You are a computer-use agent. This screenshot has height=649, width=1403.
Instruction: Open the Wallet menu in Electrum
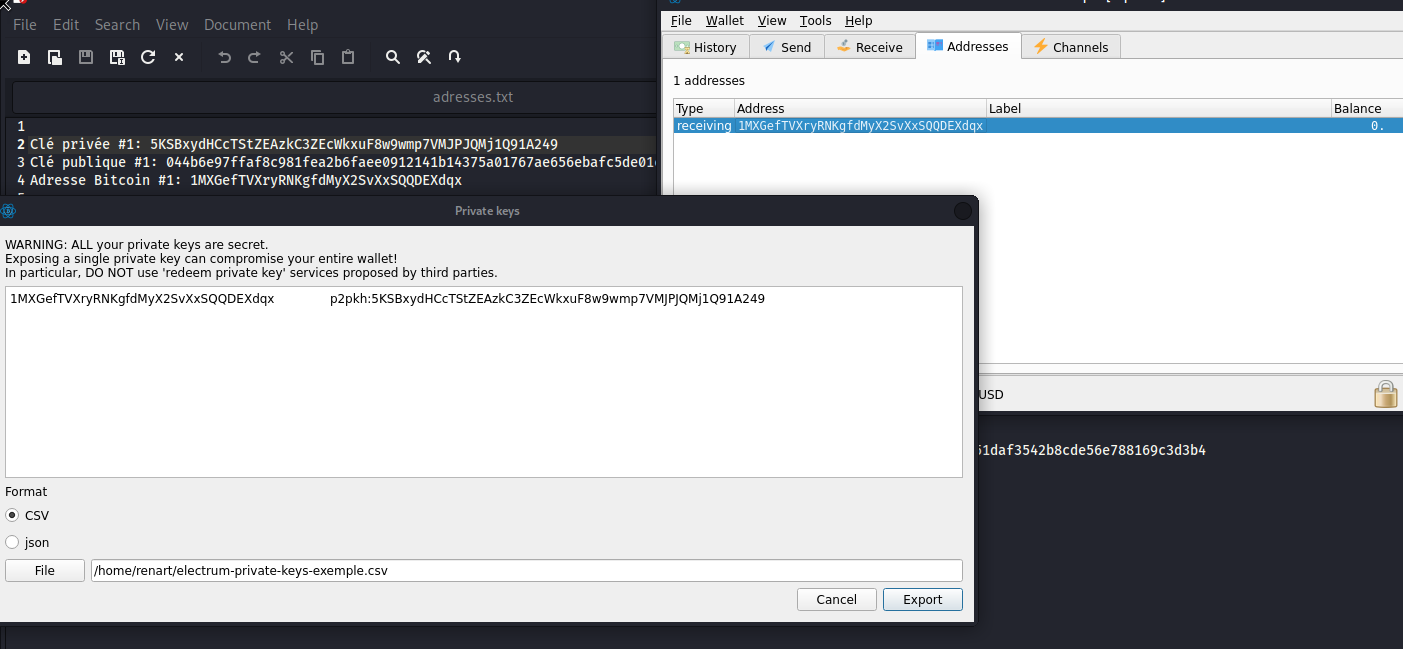pos(724,20)
